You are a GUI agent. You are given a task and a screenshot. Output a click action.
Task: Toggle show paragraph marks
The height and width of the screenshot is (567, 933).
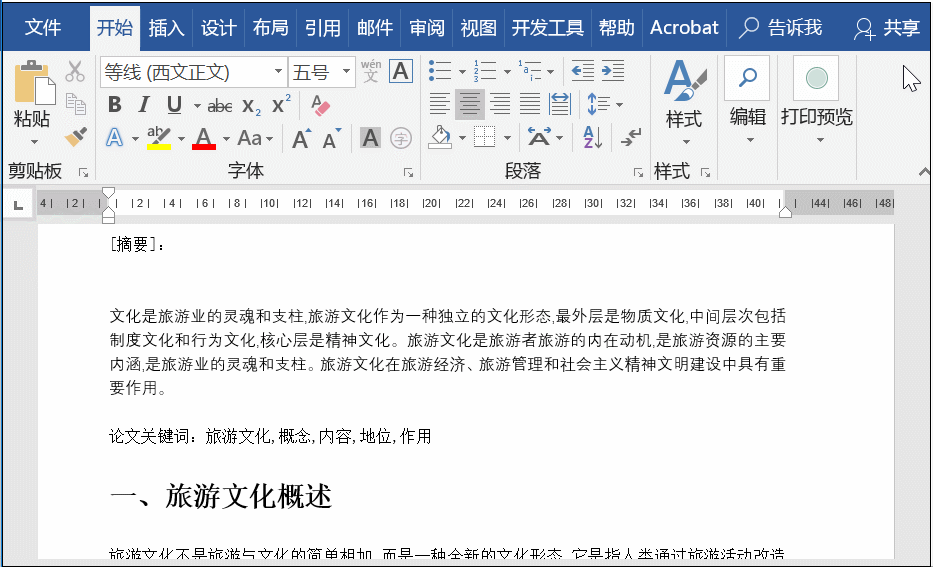pyautogui.click(x=631, y=137)
